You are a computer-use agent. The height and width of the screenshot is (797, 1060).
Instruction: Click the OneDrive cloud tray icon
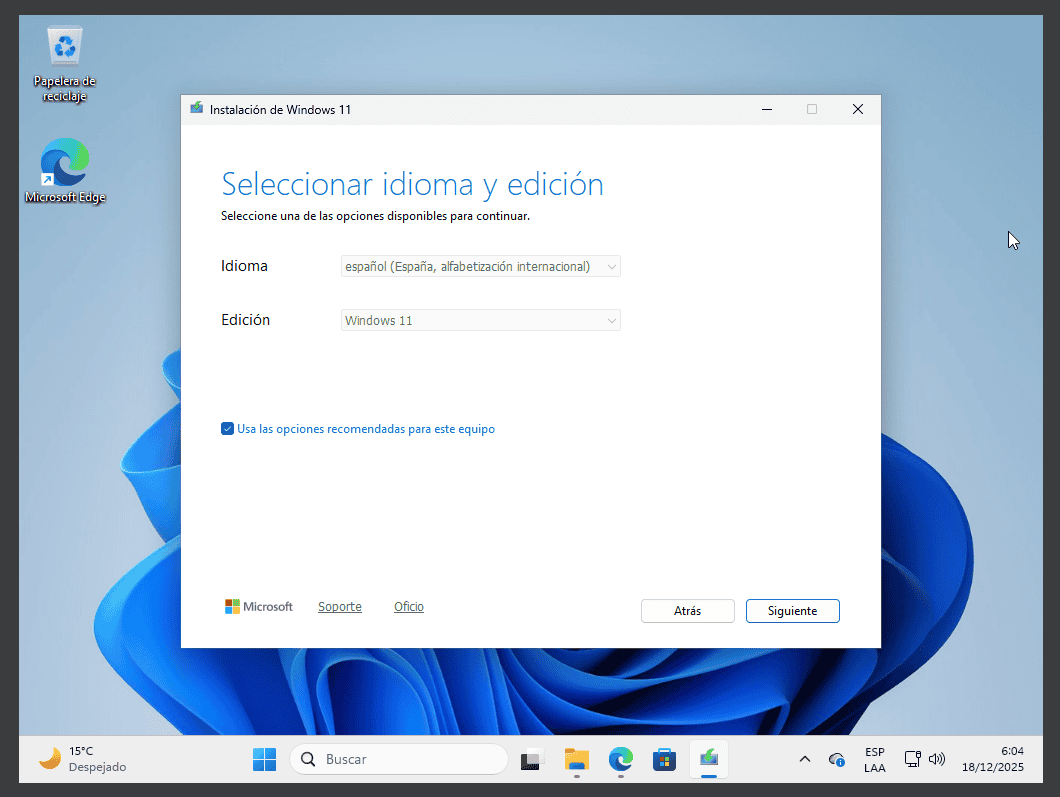[837, 759]
